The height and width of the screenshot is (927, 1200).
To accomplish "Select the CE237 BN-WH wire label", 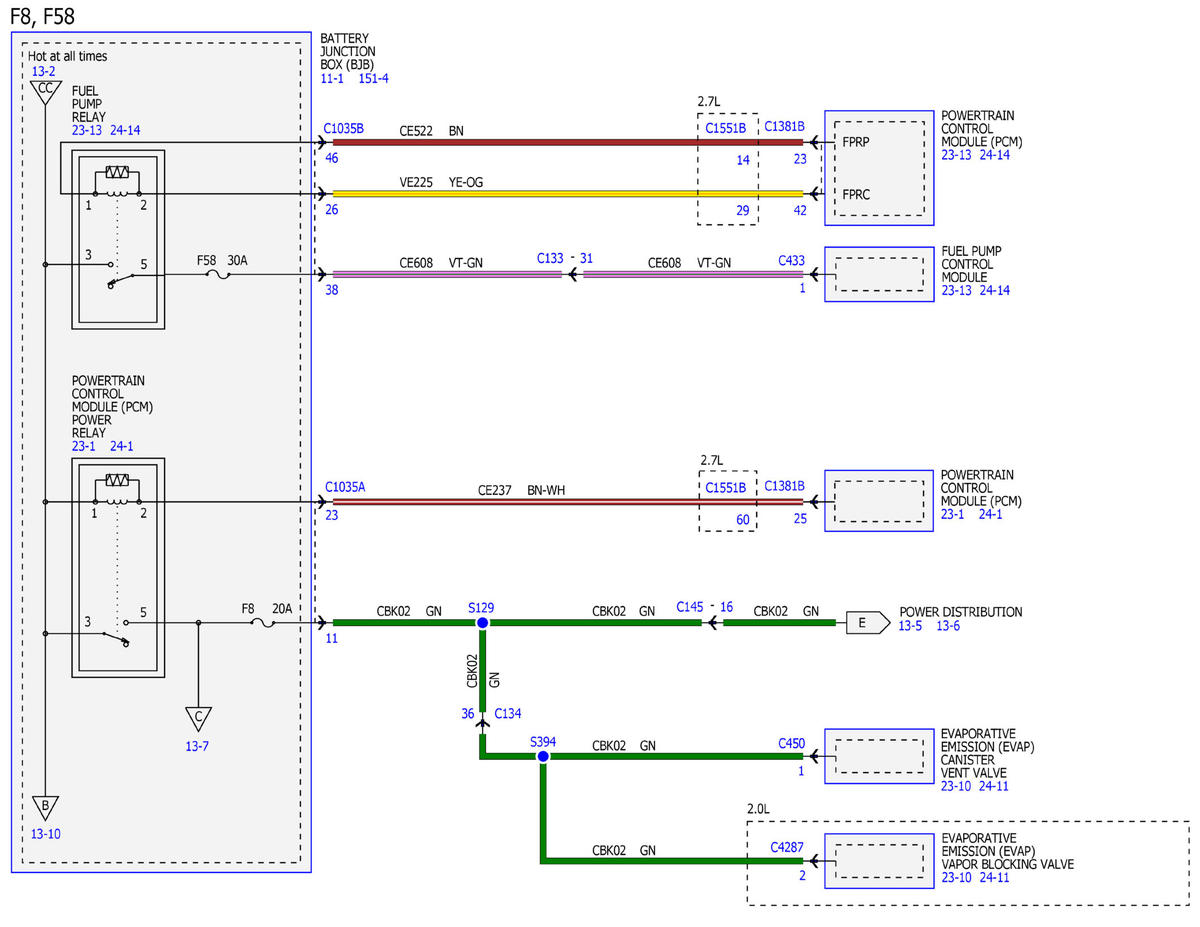I will coord(521,490).
